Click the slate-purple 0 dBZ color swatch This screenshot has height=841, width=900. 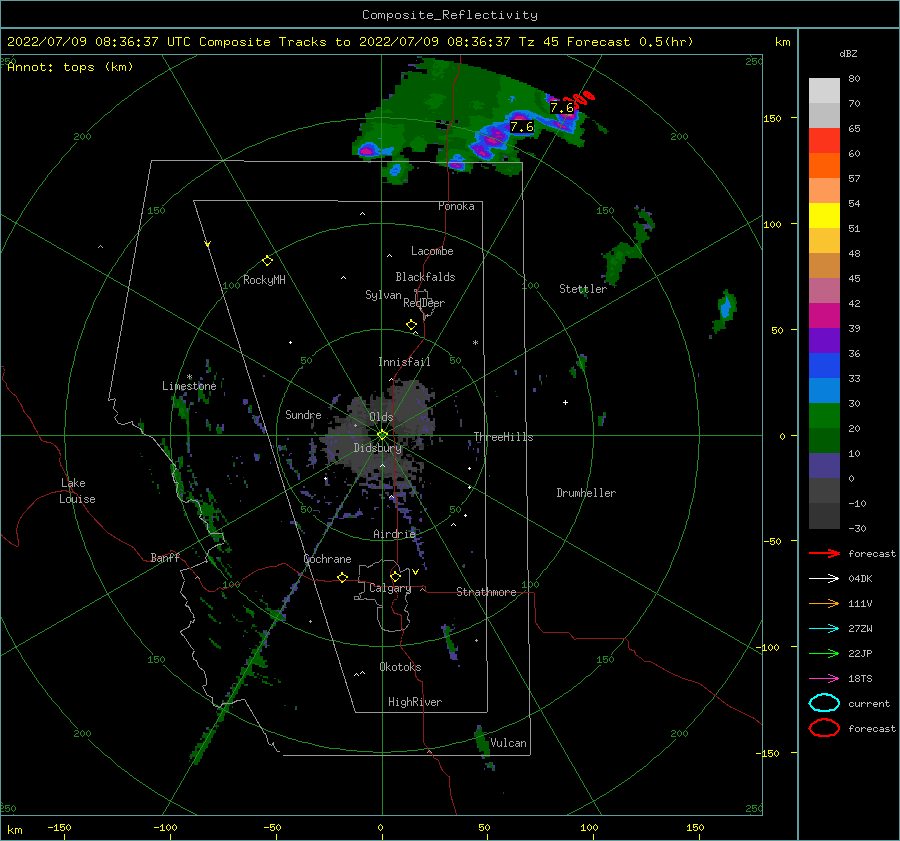(x=824, y=466)
